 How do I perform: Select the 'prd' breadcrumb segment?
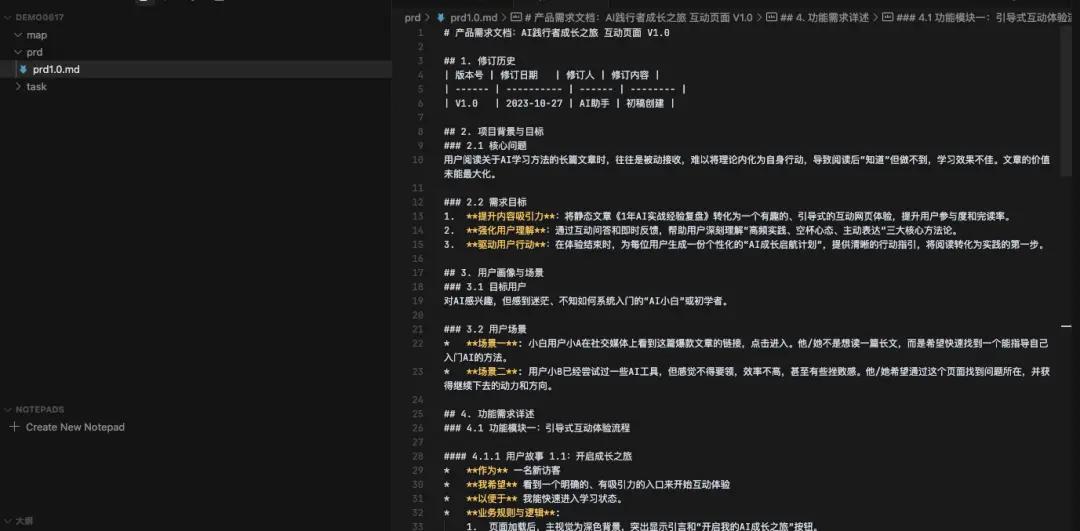(412, 17)
